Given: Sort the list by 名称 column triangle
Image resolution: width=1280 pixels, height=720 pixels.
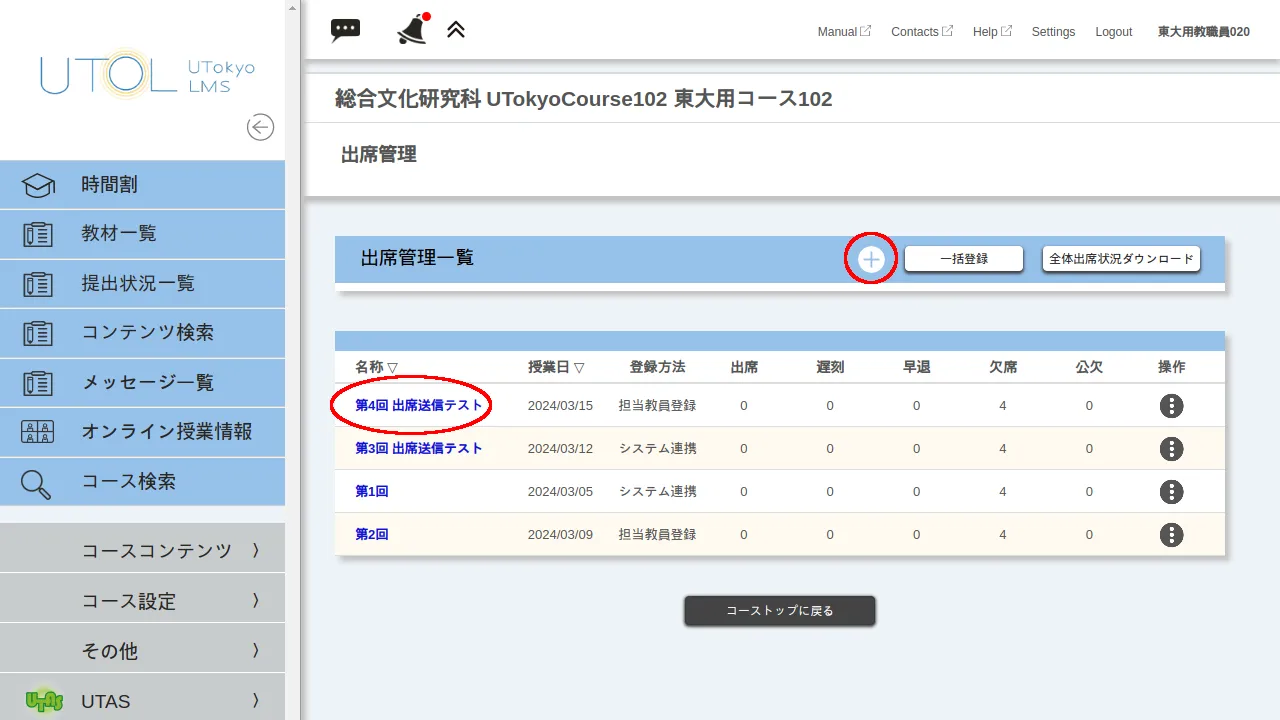Looking at the screenshot, I should coord(392,368).
